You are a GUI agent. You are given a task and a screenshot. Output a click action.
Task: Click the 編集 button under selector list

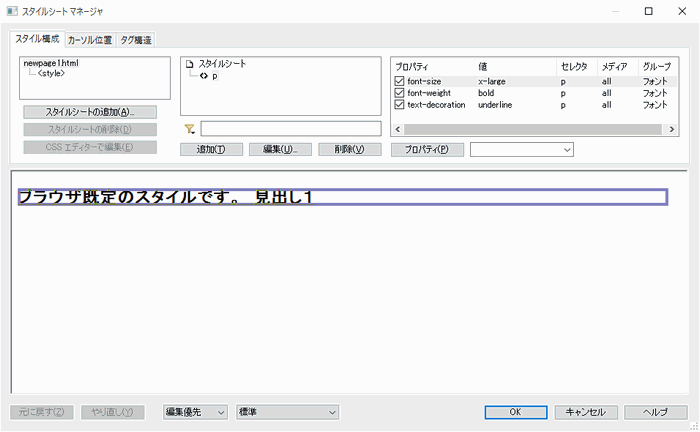tap(281, 150)
